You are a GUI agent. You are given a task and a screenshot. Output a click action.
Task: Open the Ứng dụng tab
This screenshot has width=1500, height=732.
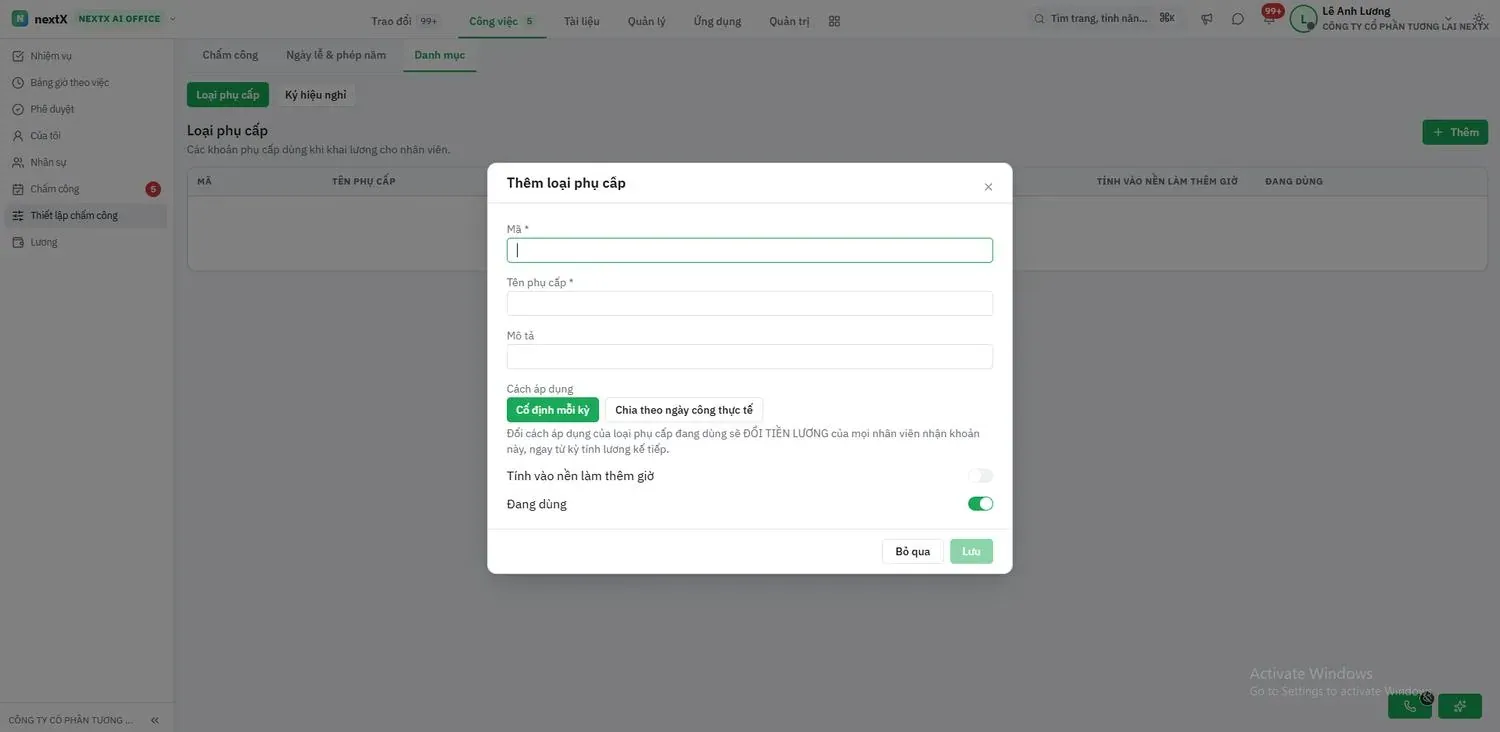tap(718, 20)
